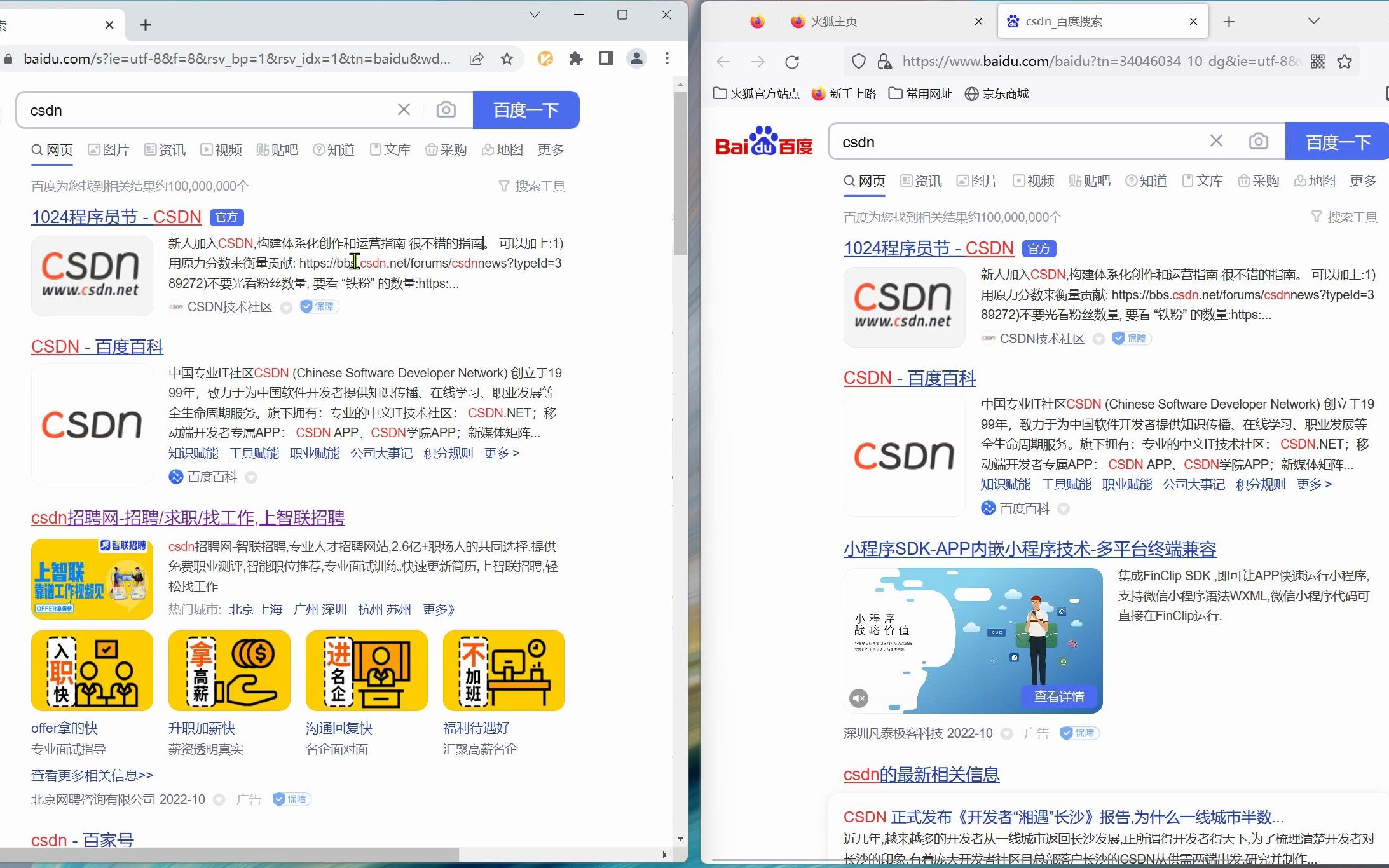Image resolution: width=1389 pixels, height=868 pixels.
Task: Expand 更多 categories in Chrome Baidu
Action: tap(551, 150)
